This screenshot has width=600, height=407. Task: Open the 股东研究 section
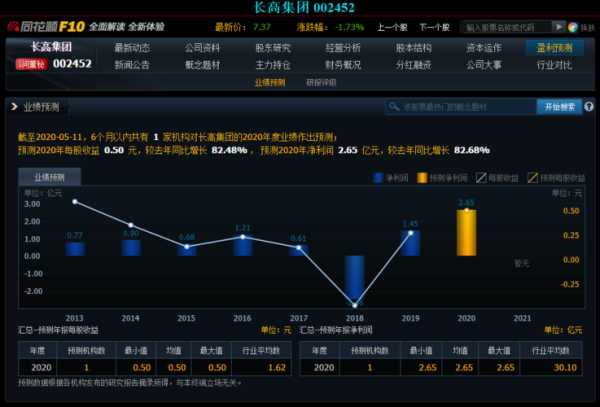coord(273,47)
